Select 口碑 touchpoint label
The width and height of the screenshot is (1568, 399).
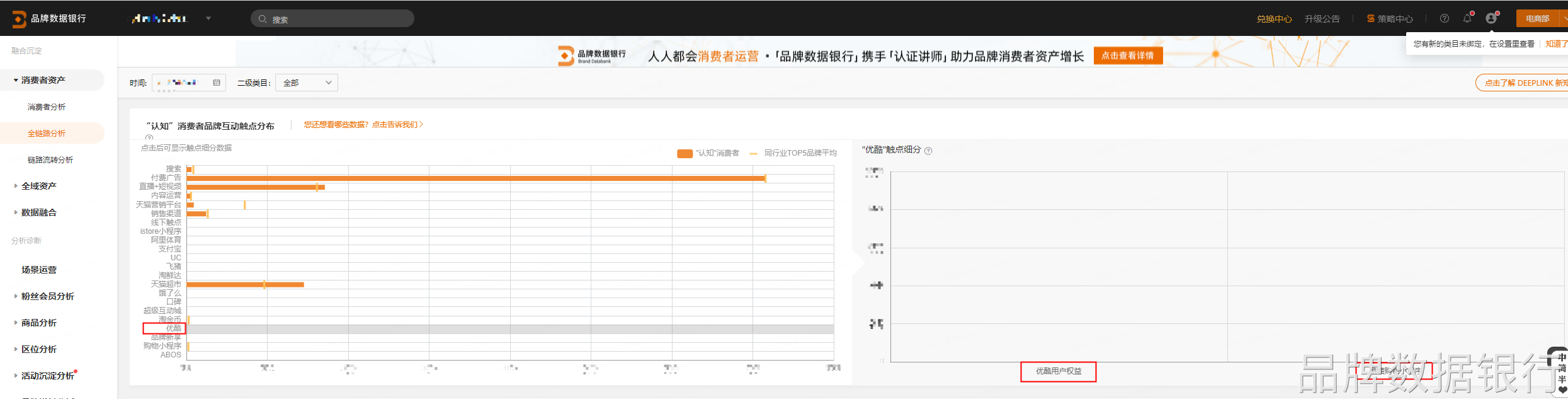(x=174, y=302)
